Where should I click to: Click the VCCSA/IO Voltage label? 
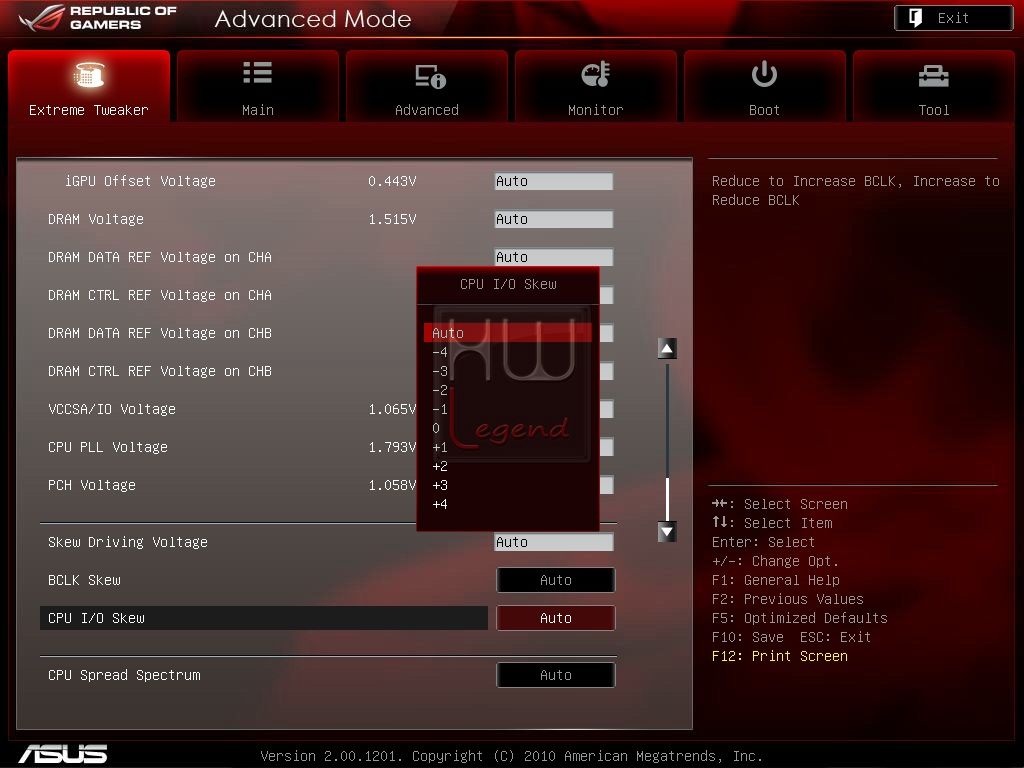(112, 409)
